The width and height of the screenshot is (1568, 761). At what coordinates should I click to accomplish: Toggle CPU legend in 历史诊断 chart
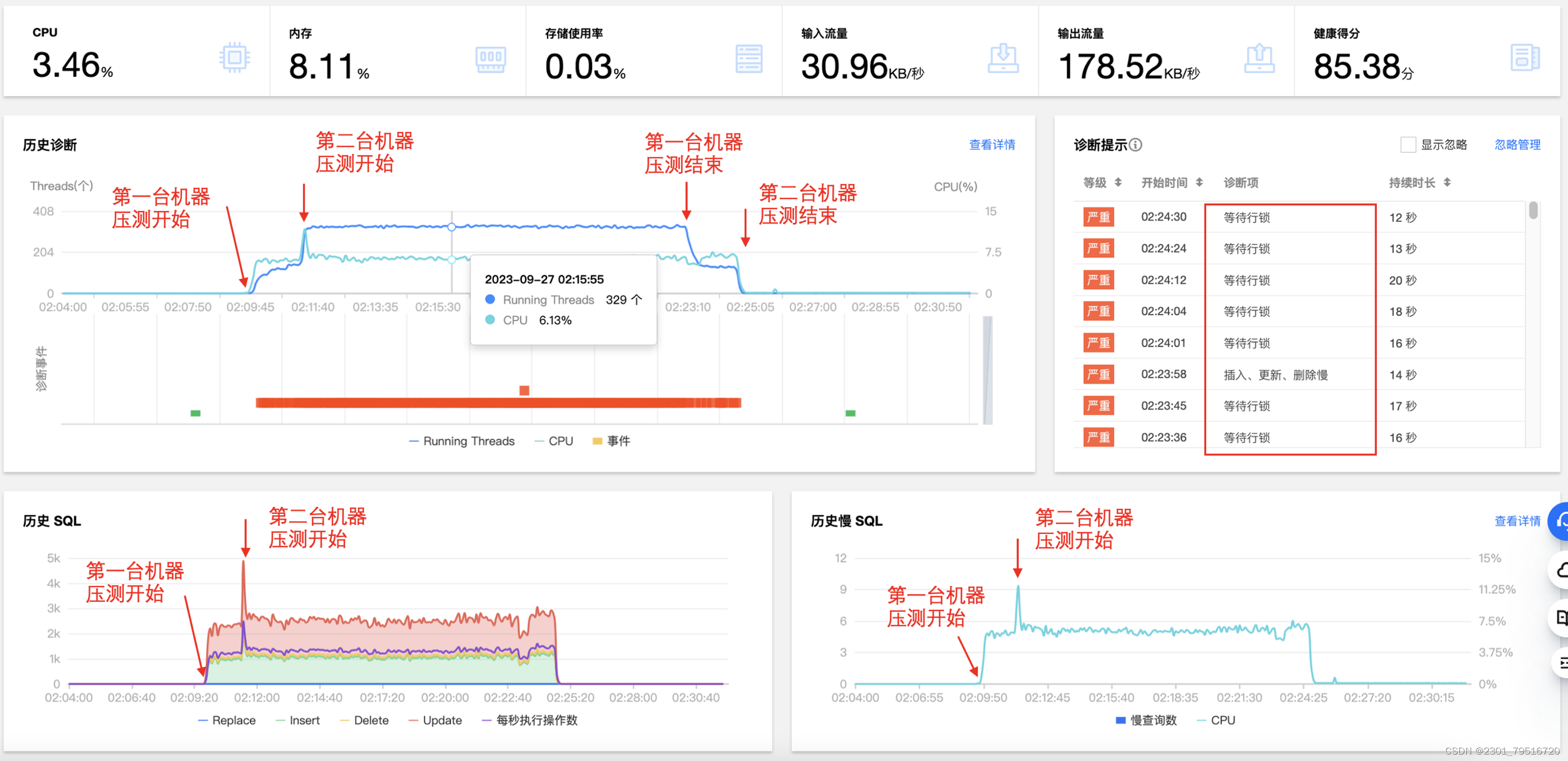[x=554, y=441]
